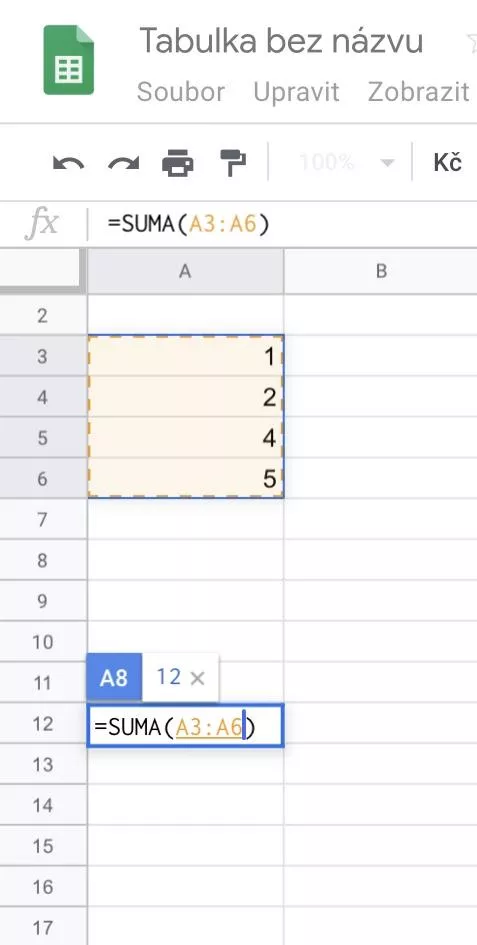Open the Soubor menu
Screen dimensions: 477x945
tap(181, 92)
